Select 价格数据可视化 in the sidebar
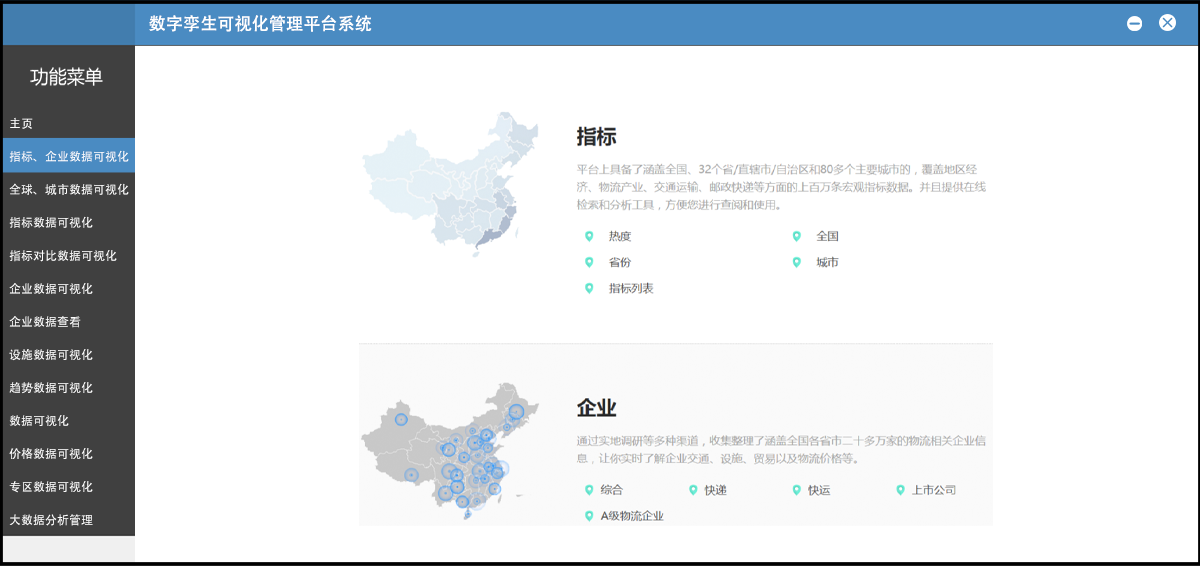 coord(51,454)
